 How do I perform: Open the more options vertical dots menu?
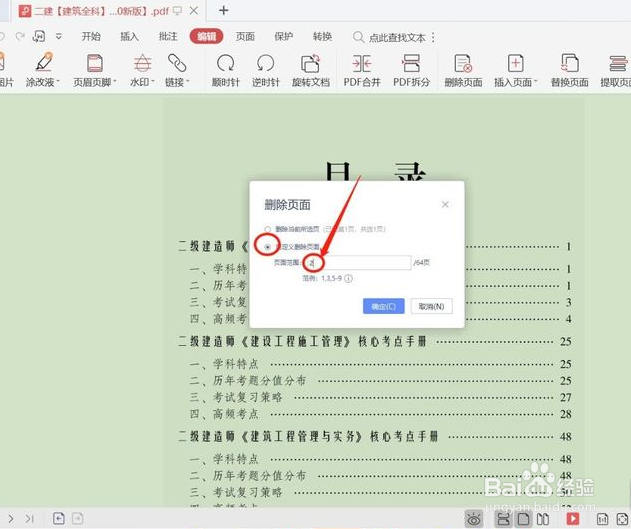click(x=433, y=37)
